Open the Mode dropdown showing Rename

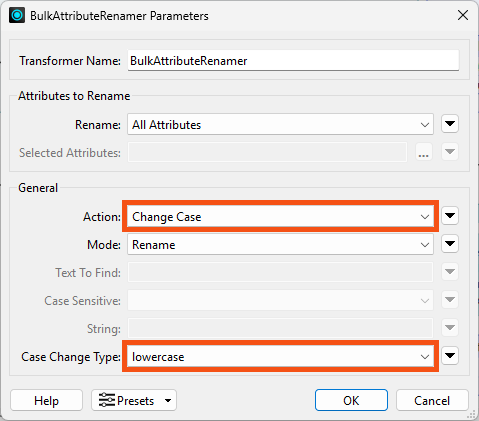tap(280, 244)
